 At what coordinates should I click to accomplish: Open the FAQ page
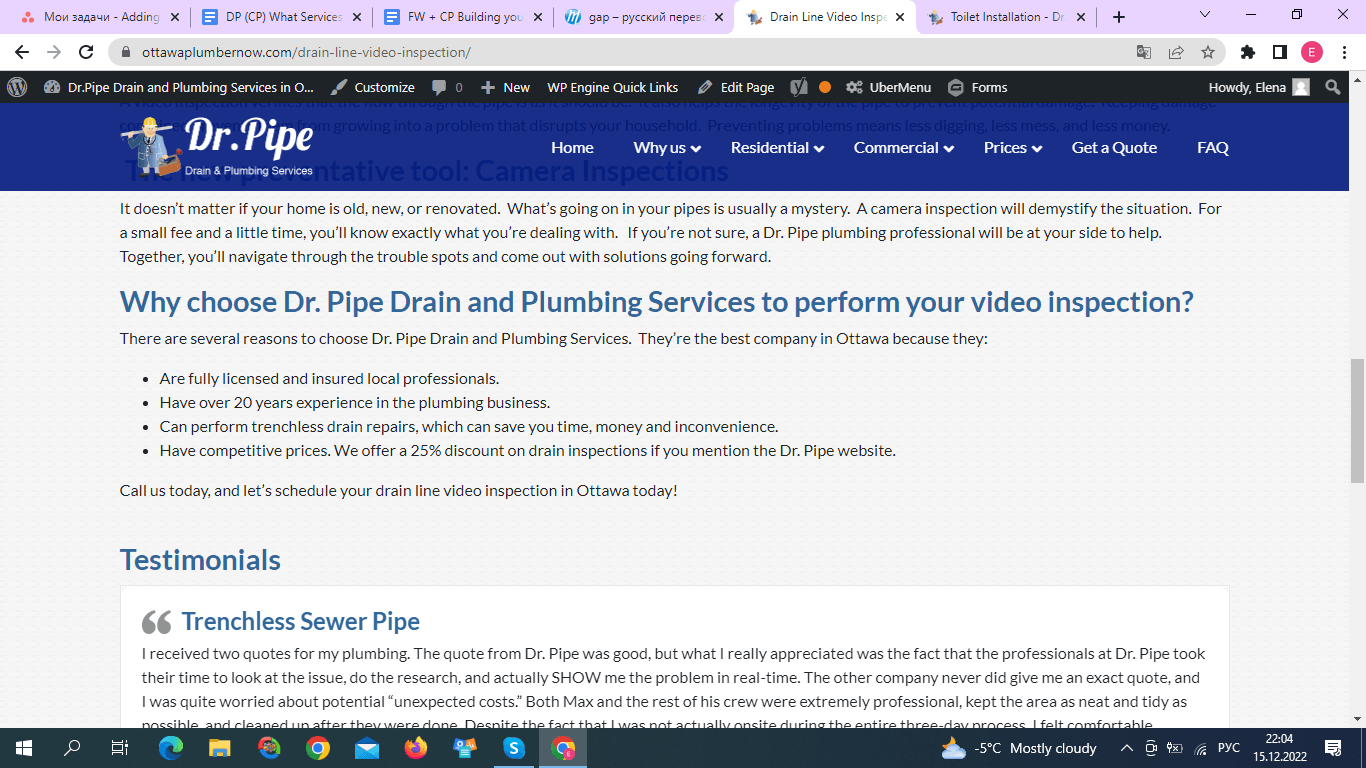point(1212,147)
